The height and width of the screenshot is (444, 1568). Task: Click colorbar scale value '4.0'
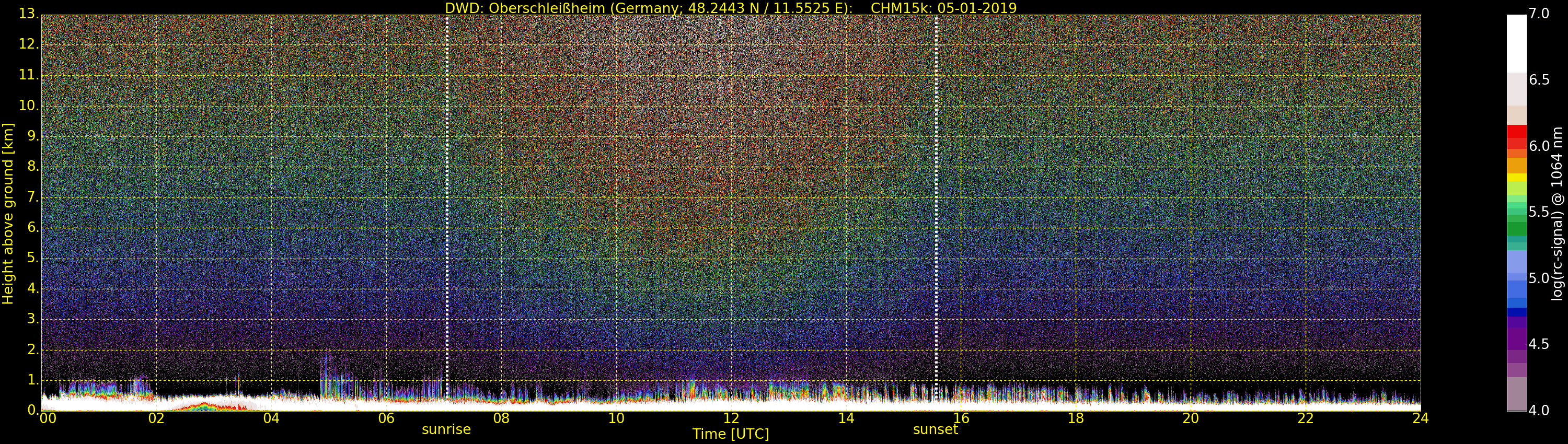pos(1539,411)
